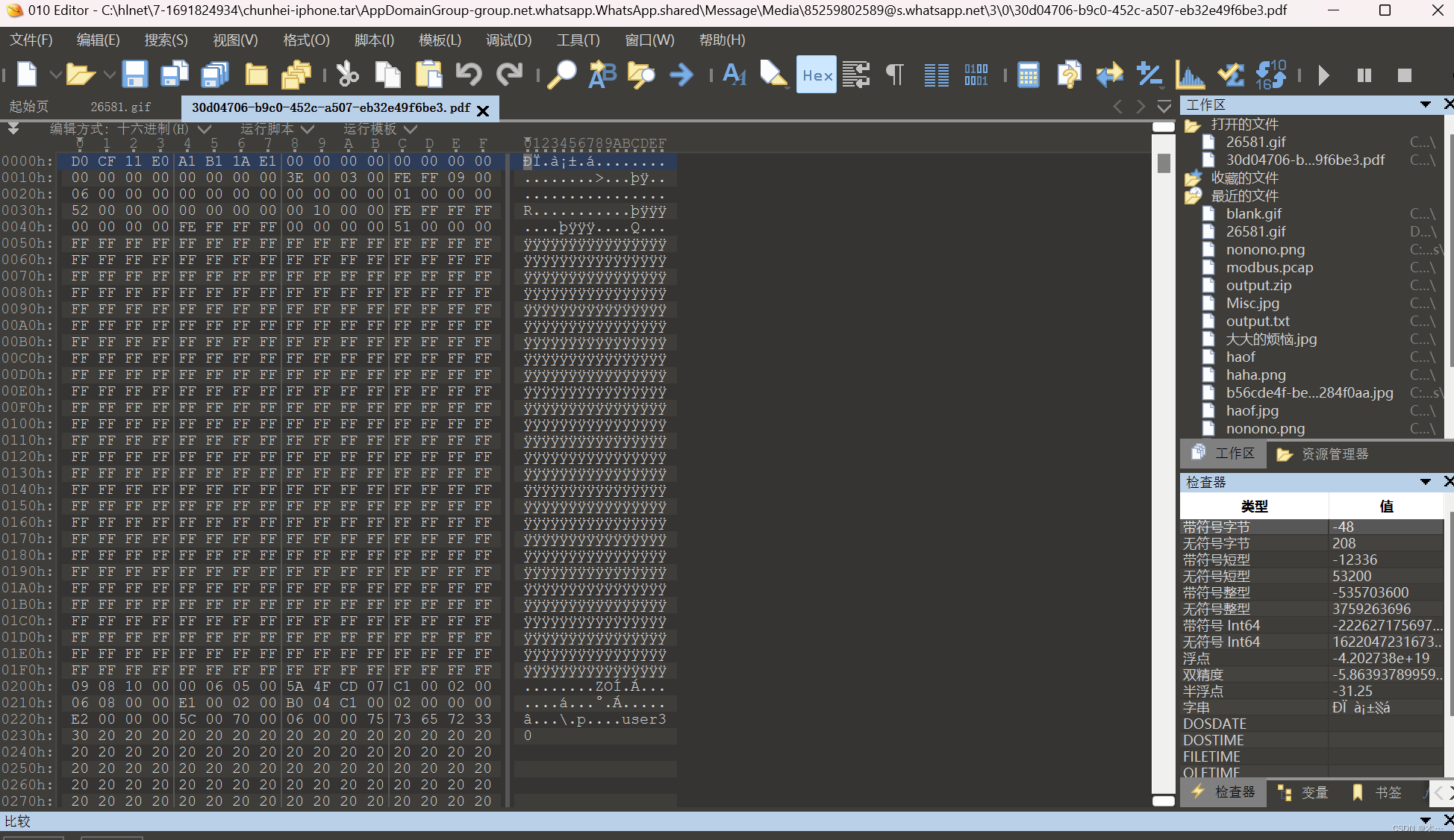Open the 运行脚本 dropdown
The height and width of the screenshot is (840, 1454).
(x=276, y=129)
